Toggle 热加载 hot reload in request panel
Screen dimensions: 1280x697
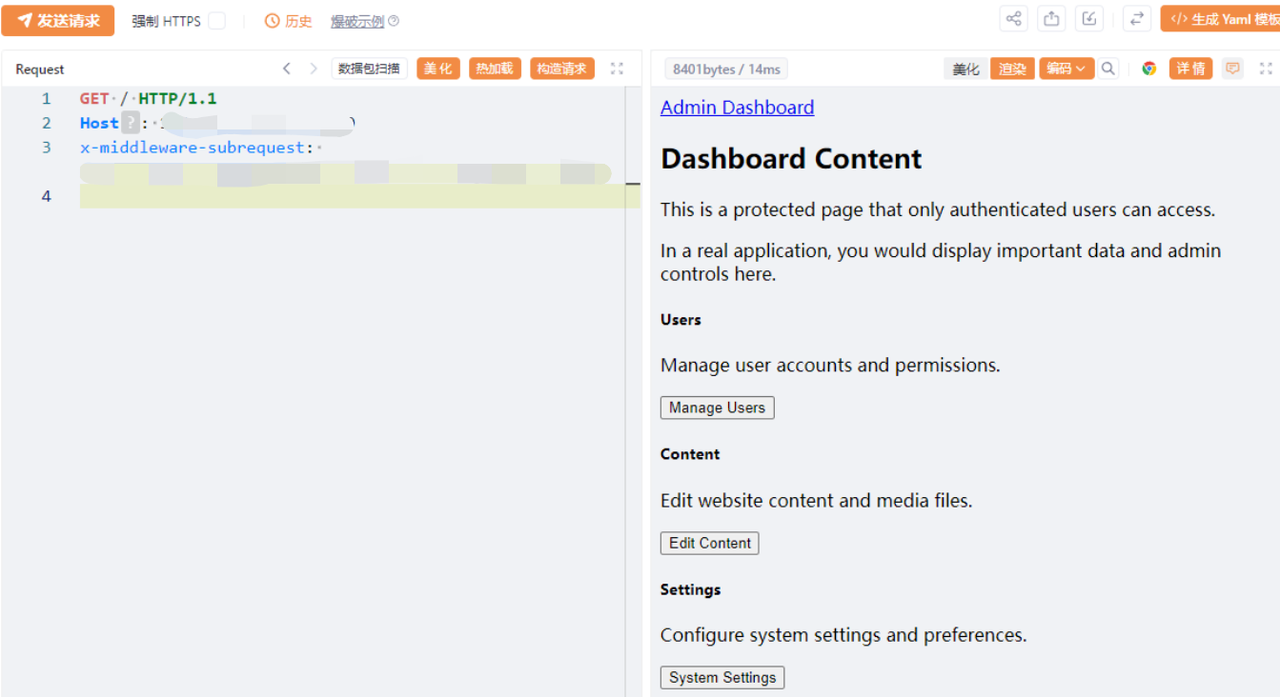494,69
